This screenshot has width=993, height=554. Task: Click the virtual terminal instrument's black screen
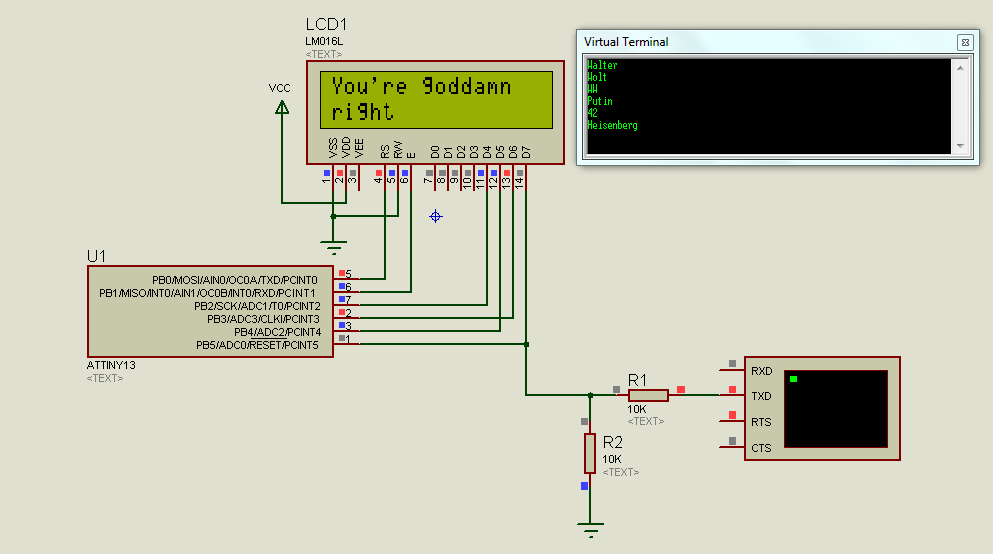835,408
